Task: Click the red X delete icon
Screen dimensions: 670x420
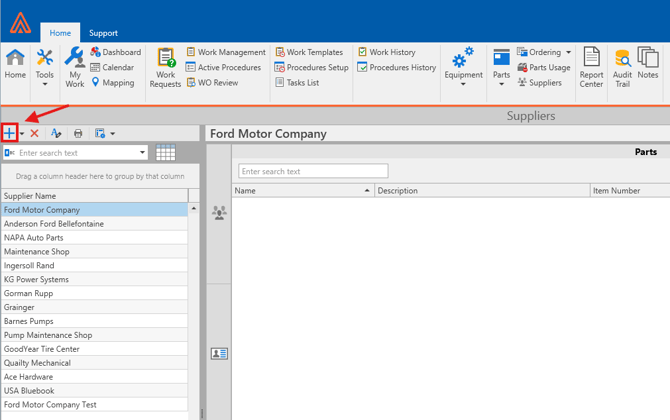Action: pos(35,133)
